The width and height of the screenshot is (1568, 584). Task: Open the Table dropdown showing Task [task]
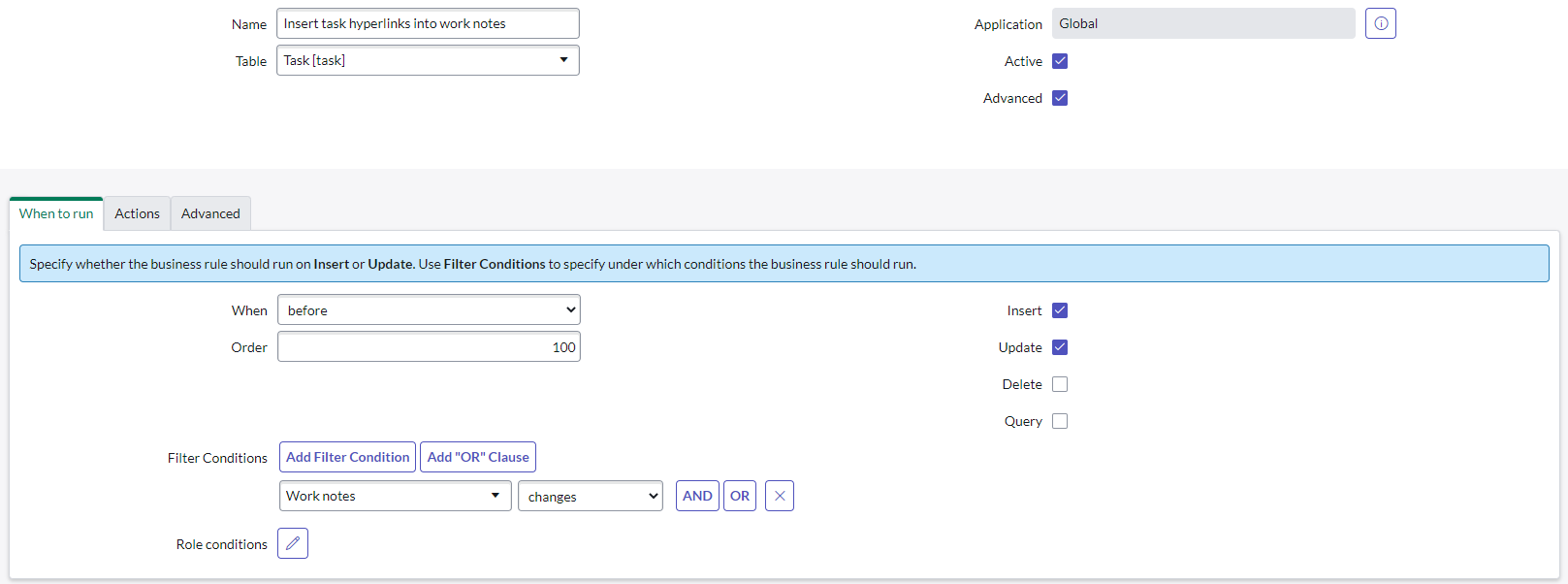click(428, 60)
